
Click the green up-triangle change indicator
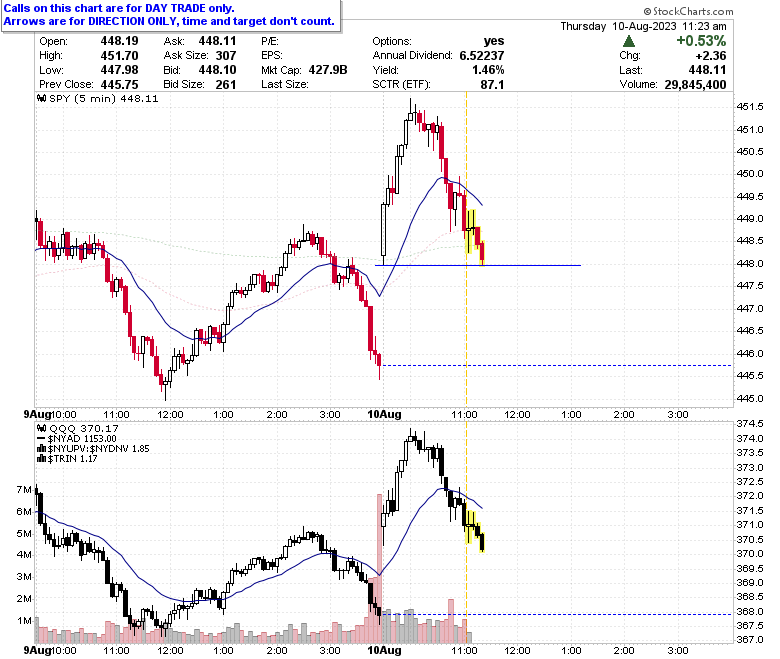[x=628, y=41]
